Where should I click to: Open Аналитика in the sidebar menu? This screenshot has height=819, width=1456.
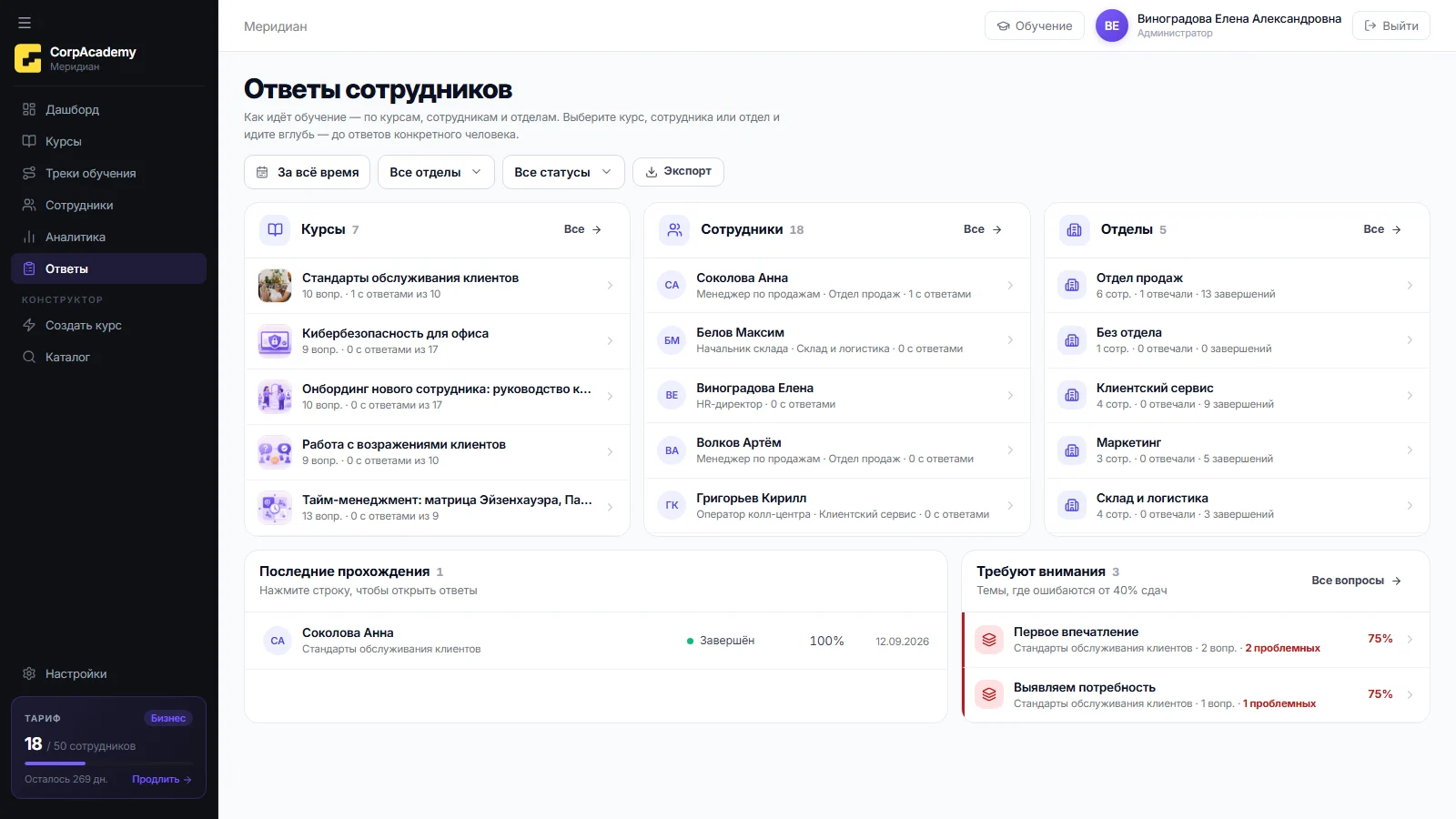[x=108, y=237]
